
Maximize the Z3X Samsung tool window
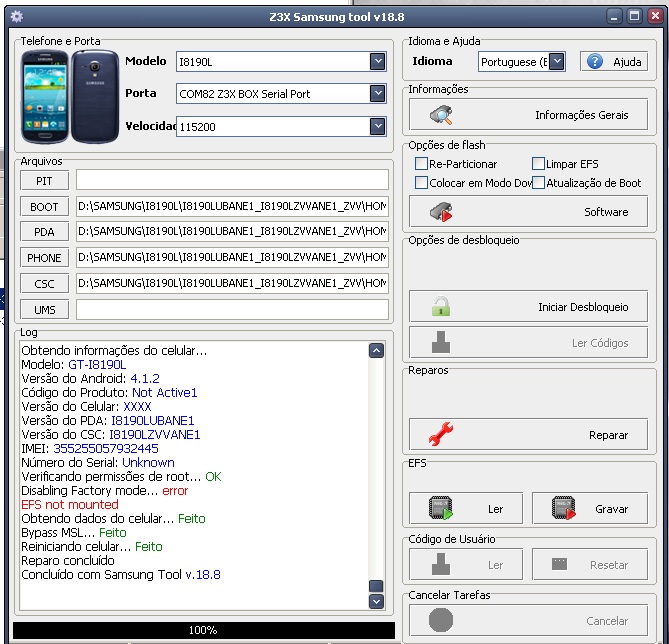point(635,17)
